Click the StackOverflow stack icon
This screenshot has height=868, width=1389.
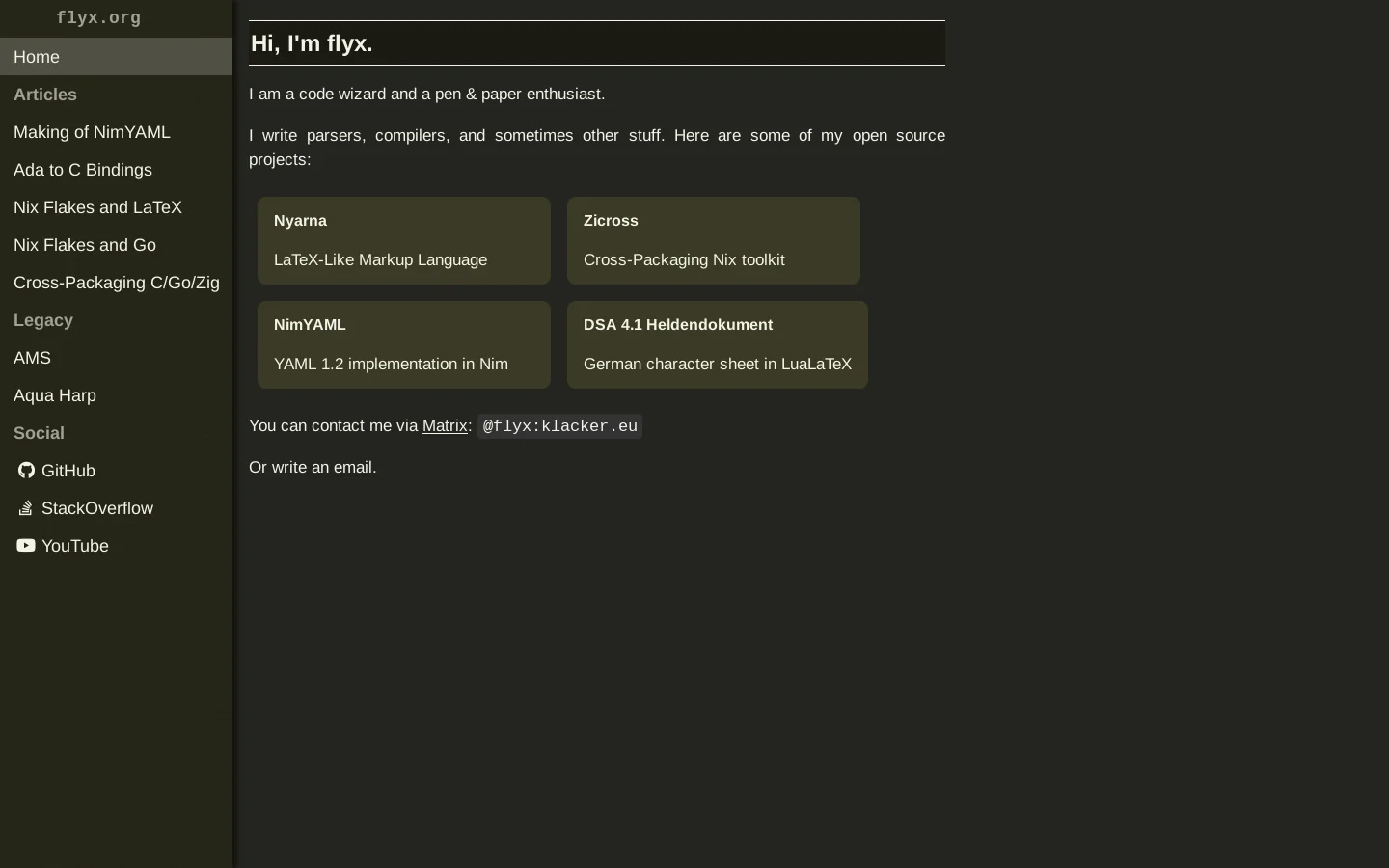click(x=26, y=508)
